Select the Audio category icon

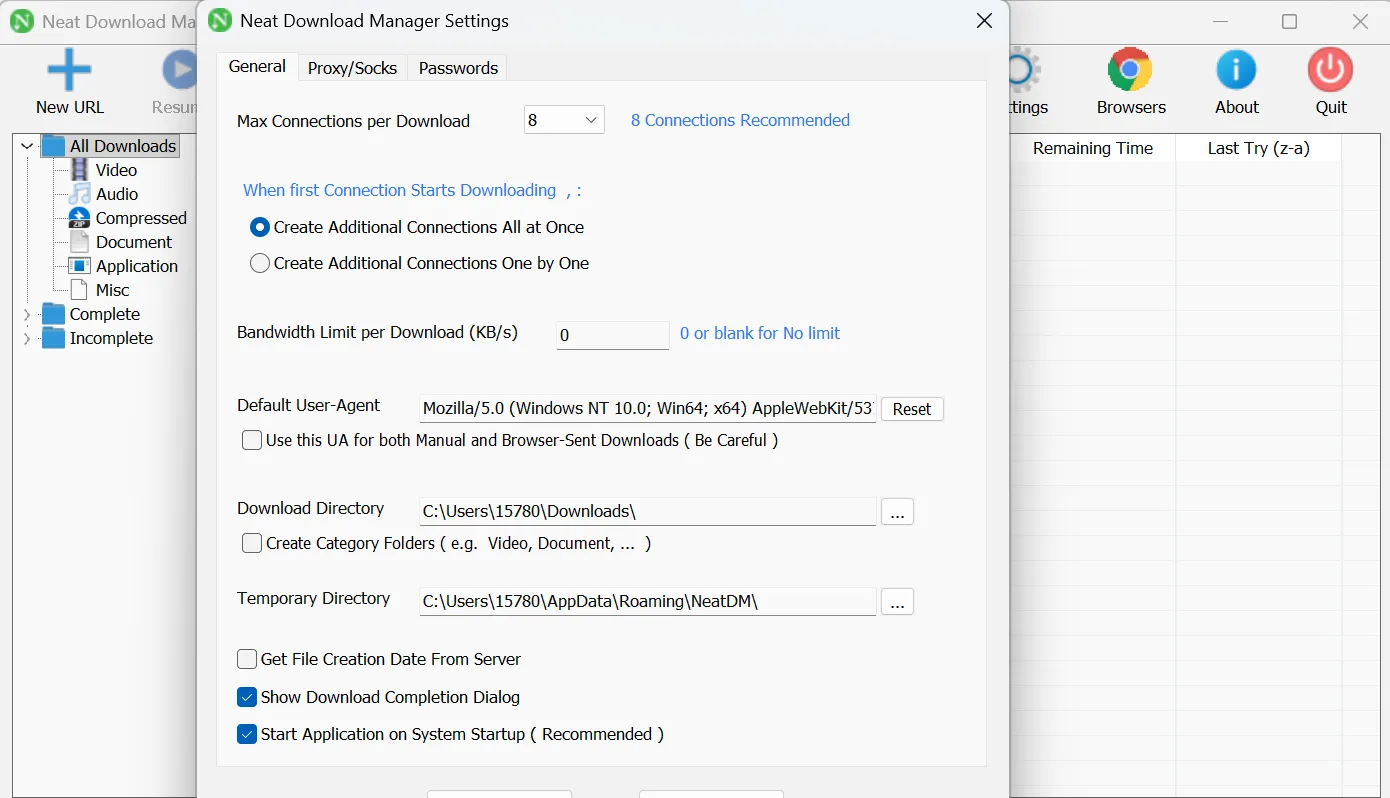[80, 194]
